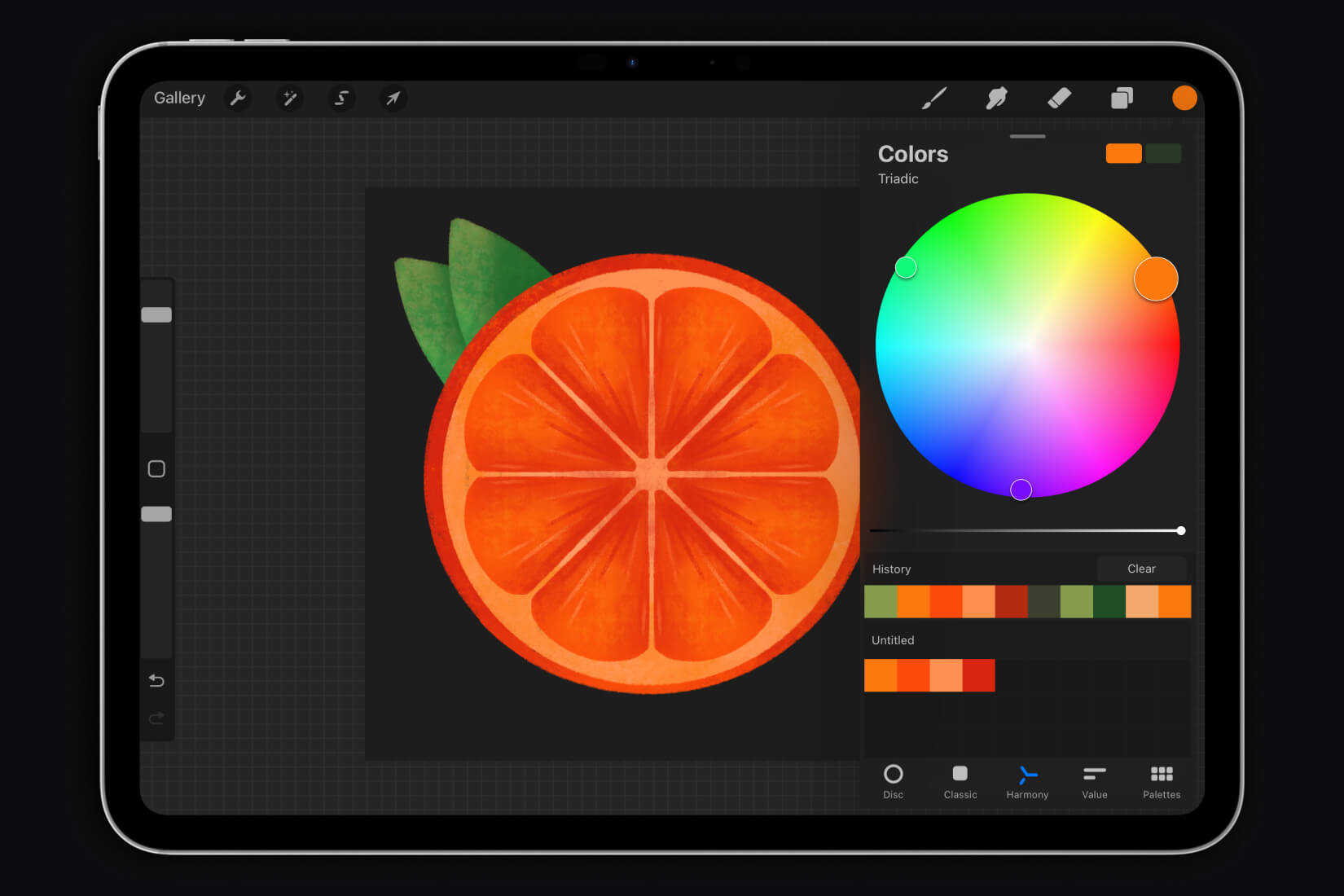Select the Smudge tool
Screen dimensions: 1344x896
point(996,99)
